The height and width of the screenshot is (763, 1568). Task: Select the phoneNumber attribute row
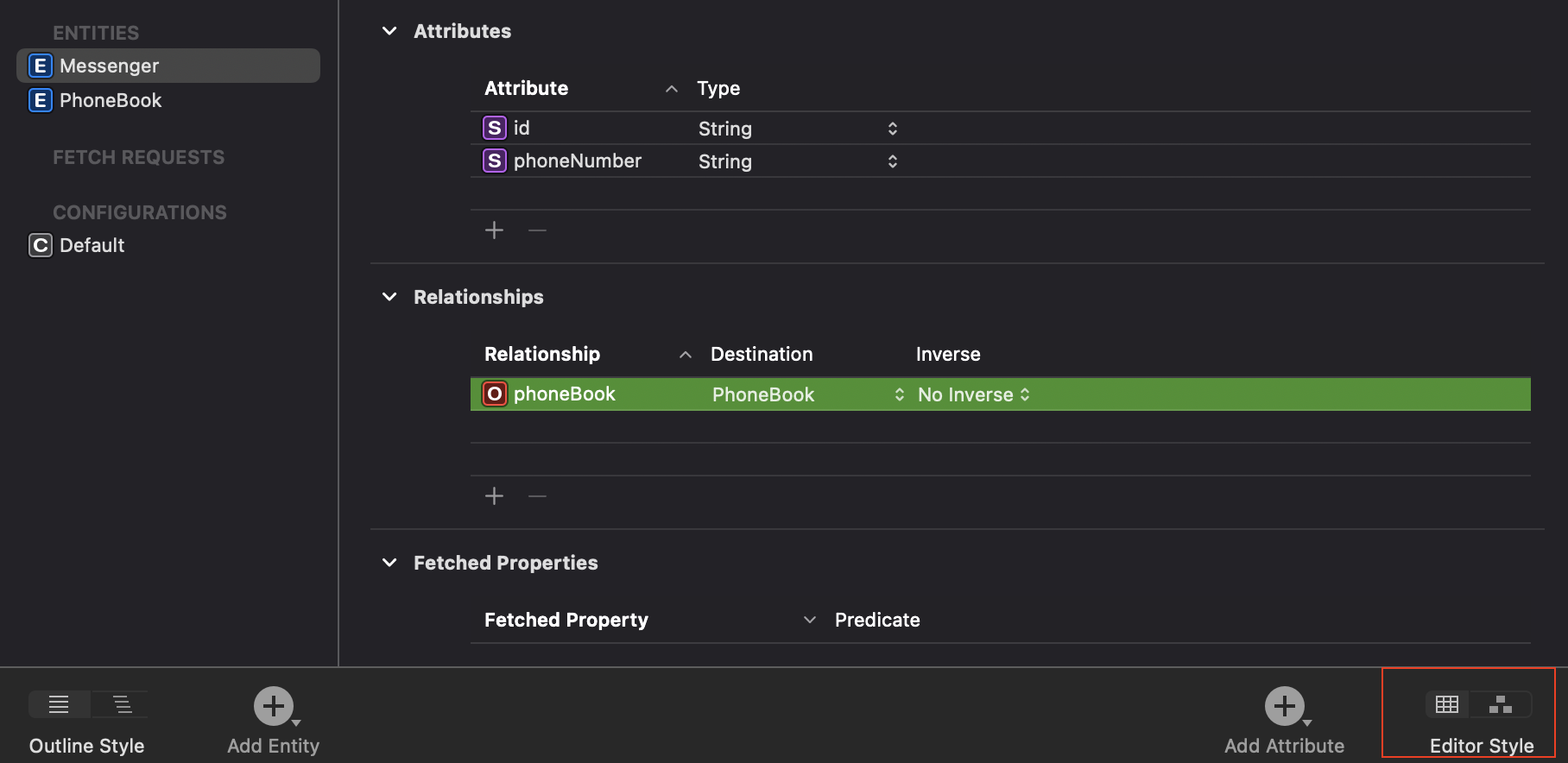577,161
